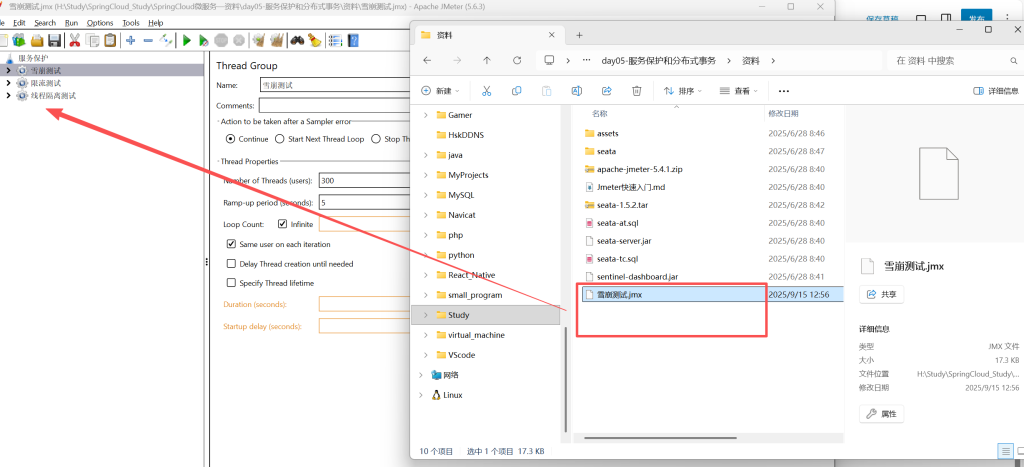Click the JMeter Save disk icon

[54, 41]
